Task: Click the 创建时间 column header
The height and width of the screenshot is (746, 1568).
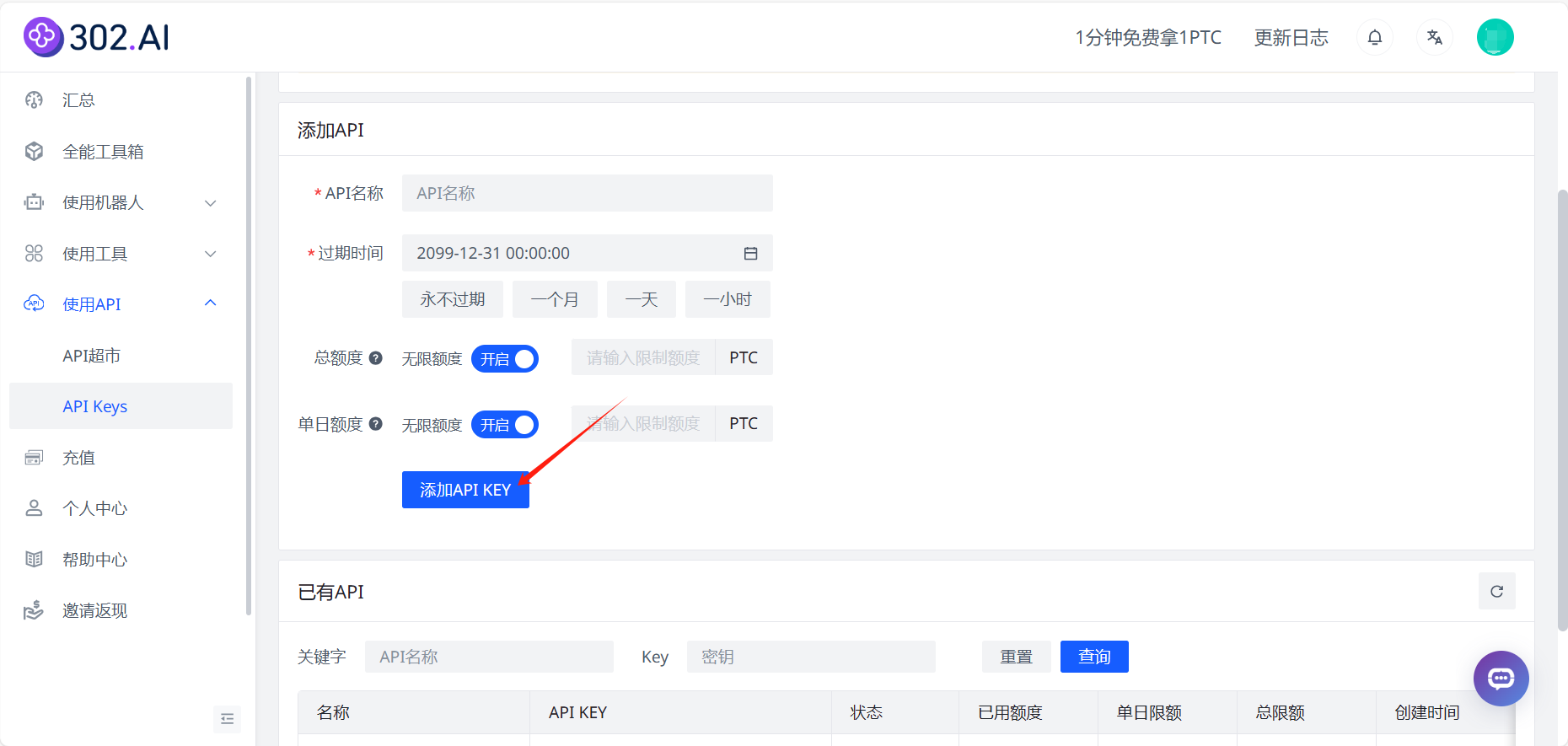Action: click(x=1445, y=712)
